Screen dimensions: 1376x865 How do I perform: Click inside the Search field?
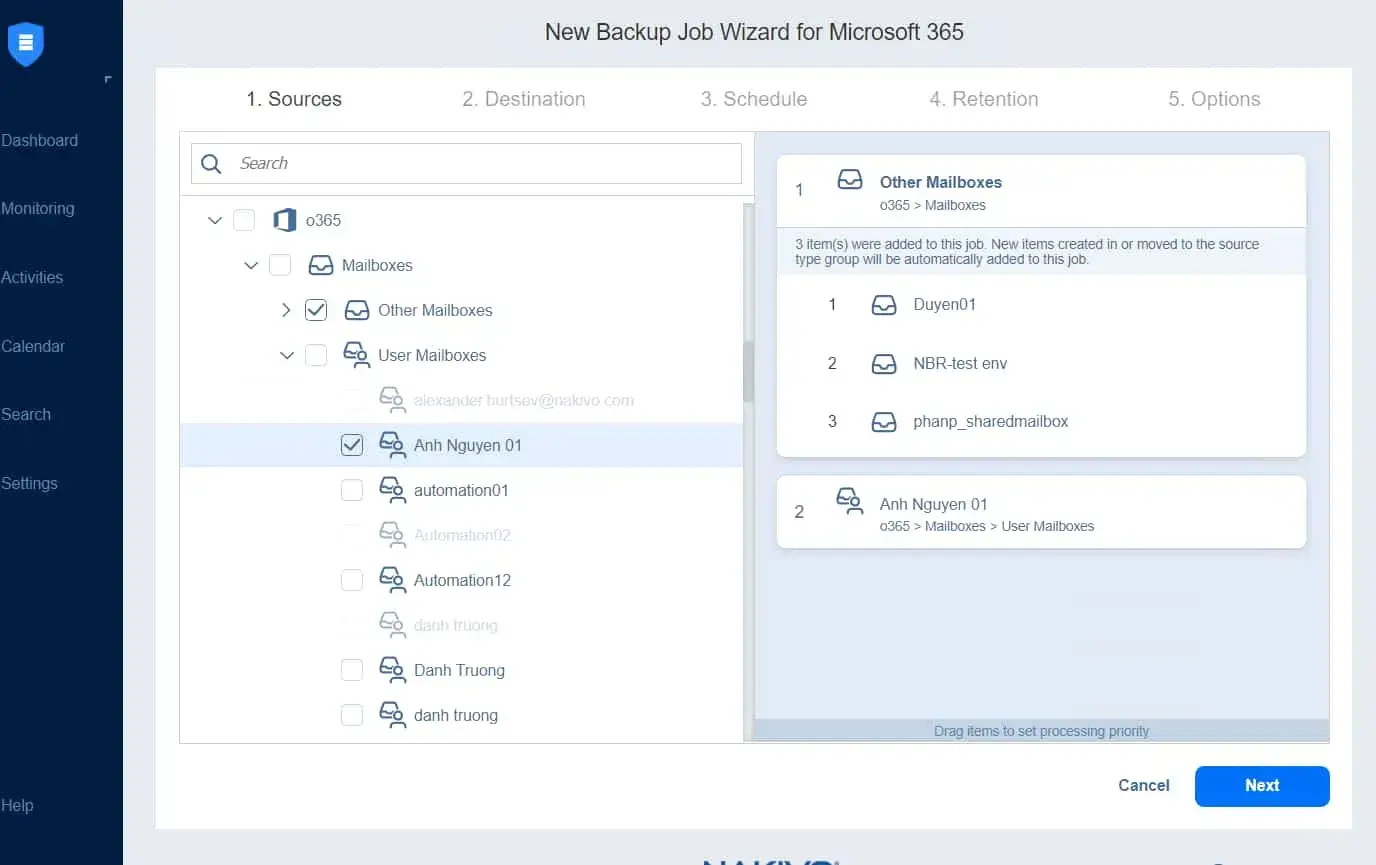[465, 163]
